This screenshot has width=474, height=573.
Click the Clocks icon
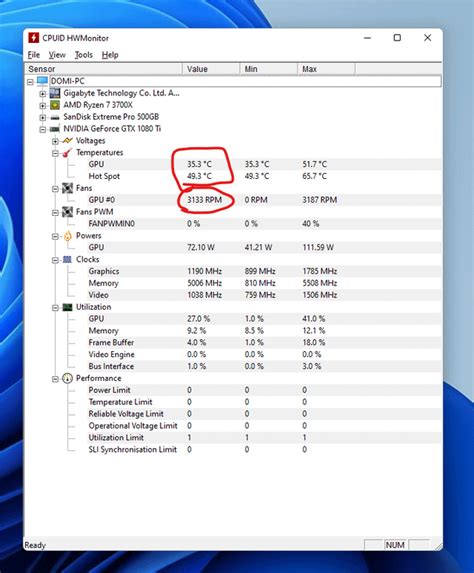click(x=68, y=259)
